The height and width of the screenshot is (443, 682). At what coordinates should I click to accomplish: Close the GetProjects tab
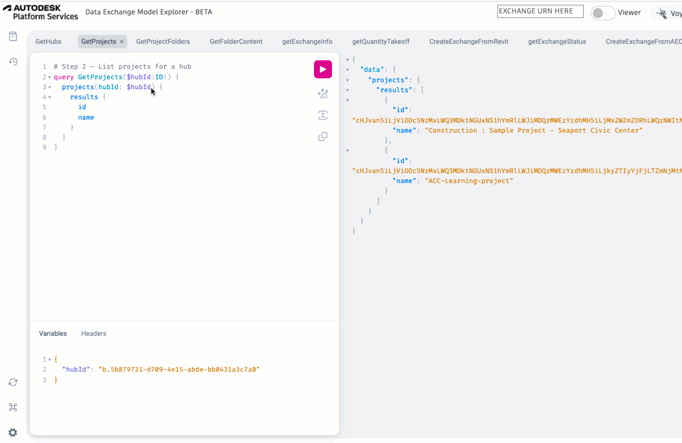pos(122,42)
